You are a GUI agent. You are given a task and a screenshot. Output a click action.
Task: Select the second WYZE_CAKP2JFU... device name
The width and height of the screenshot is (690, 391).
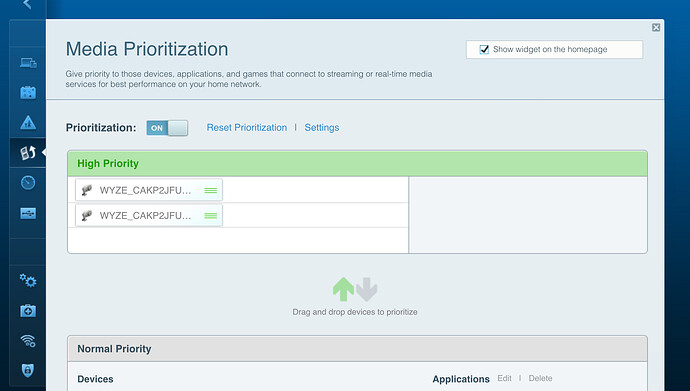click(145, 216)
